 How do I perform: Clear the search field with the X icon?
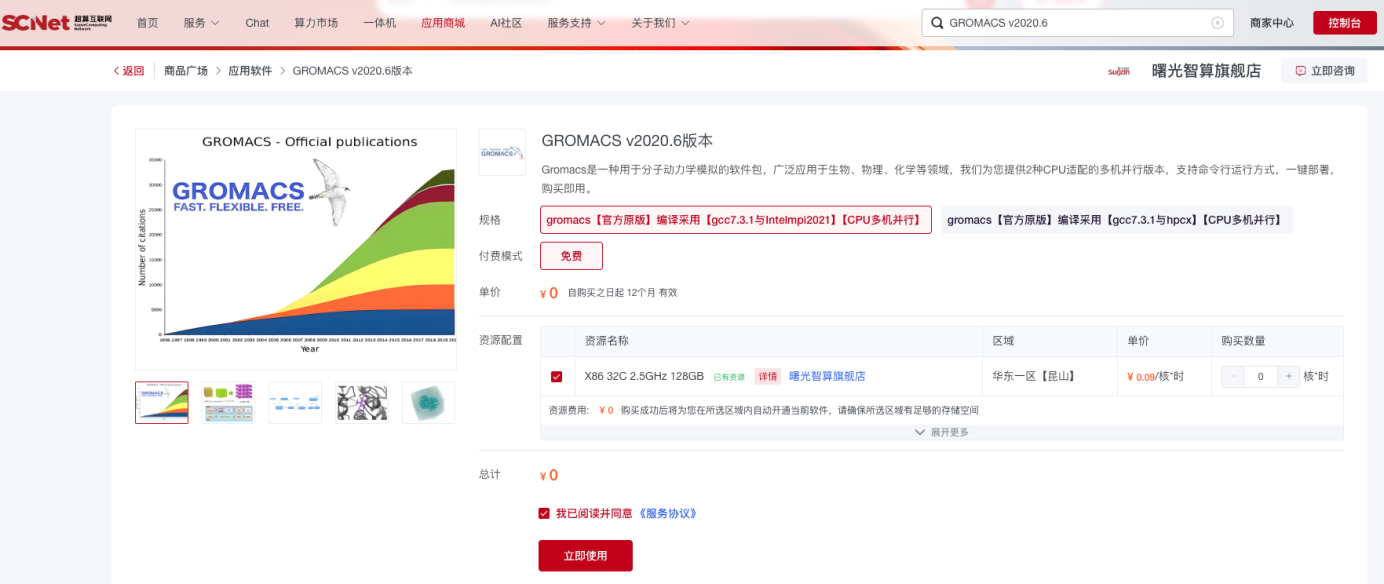coord(1217,23)
